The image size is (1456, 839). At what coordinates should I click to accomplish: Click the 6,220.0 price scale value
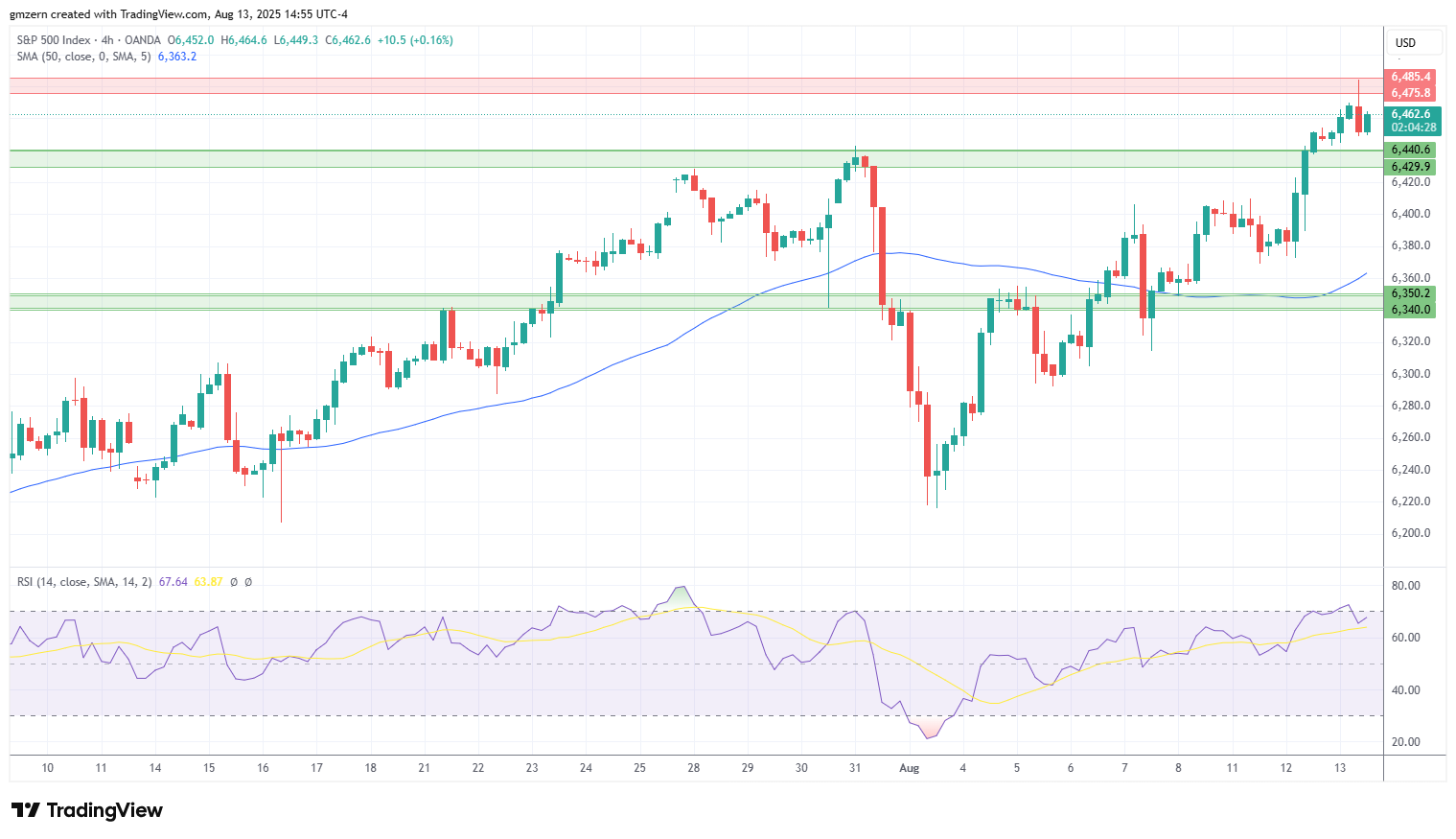(x=1411, y=501)
